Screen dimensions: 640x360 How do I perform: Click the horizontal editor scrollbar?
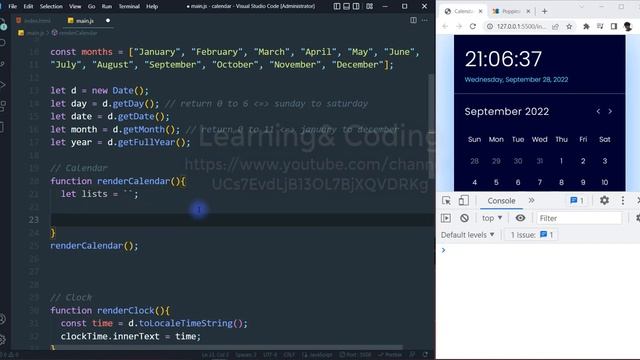[x=229, y=347]
